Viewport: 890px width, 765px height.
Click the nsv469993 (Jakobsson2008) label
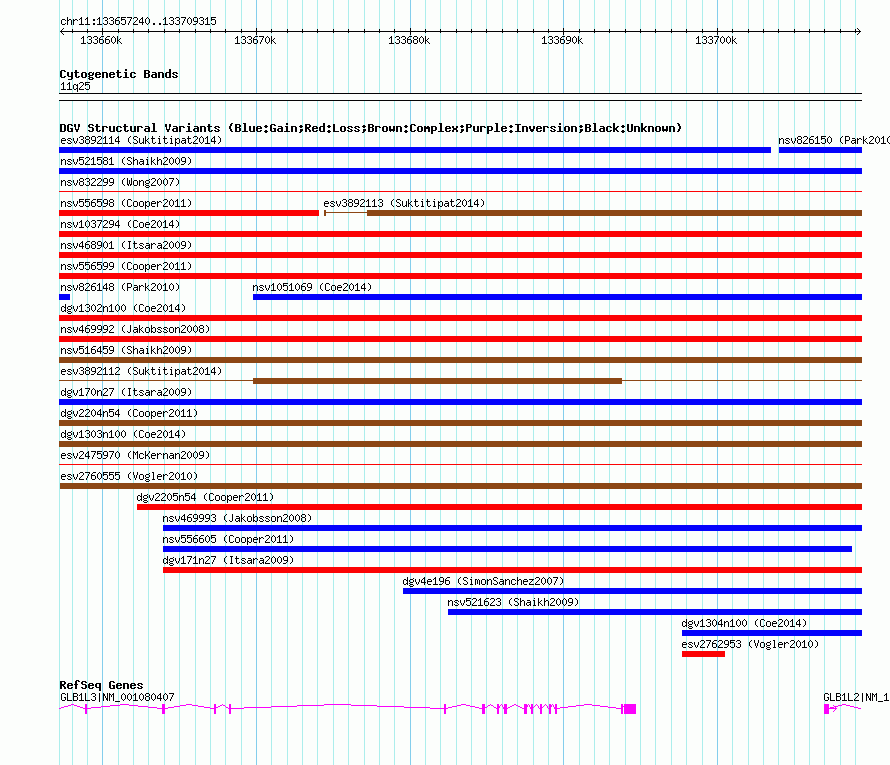click(237, 518)
